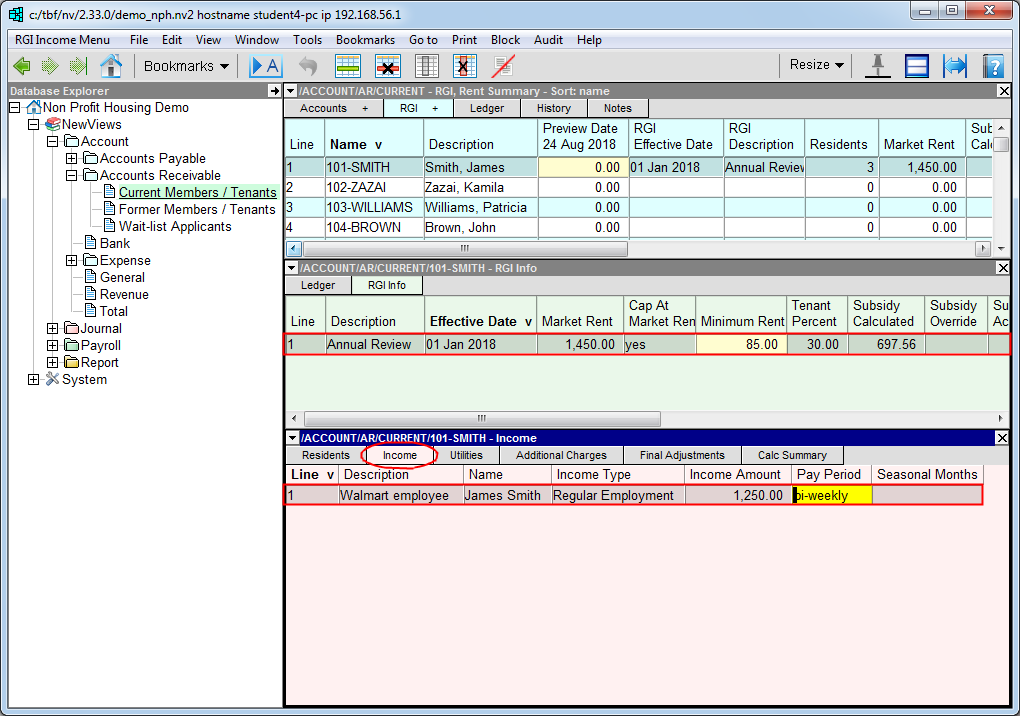Click the Home icon in toolbar
1020x716 pixels.
[x=111, y=66]
